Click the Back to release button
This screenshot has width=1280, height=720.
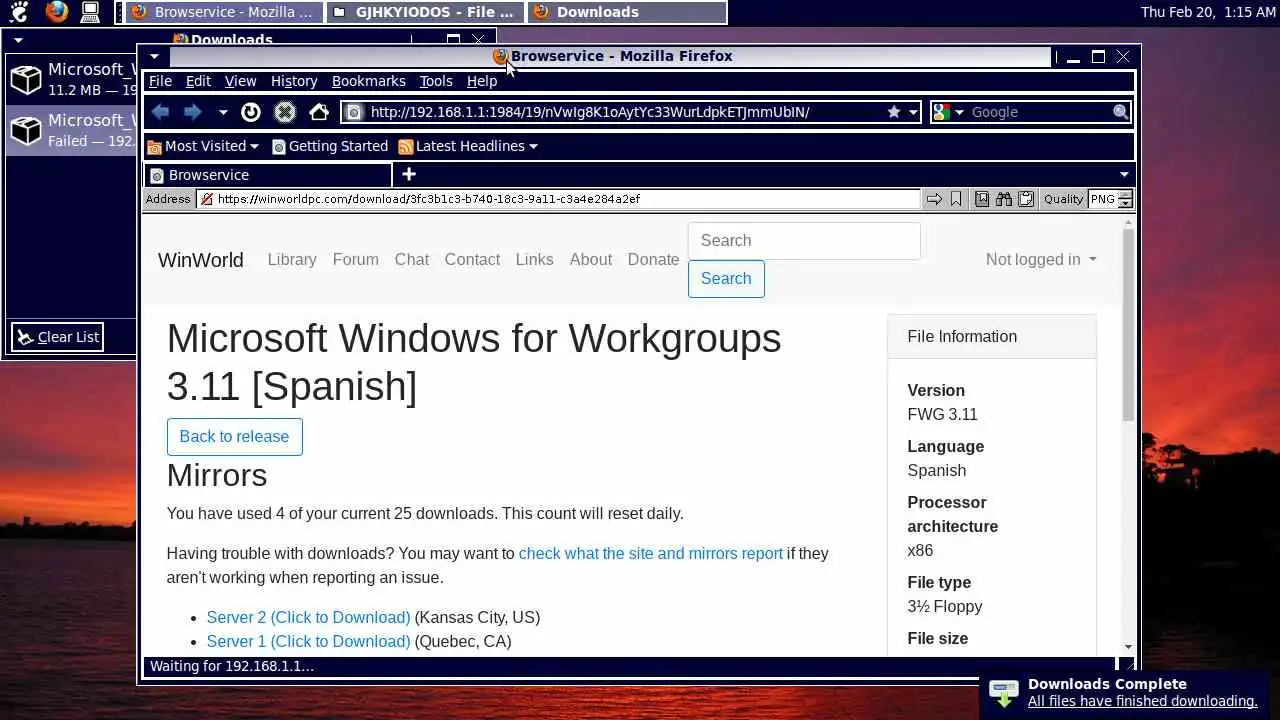[234, 437]
